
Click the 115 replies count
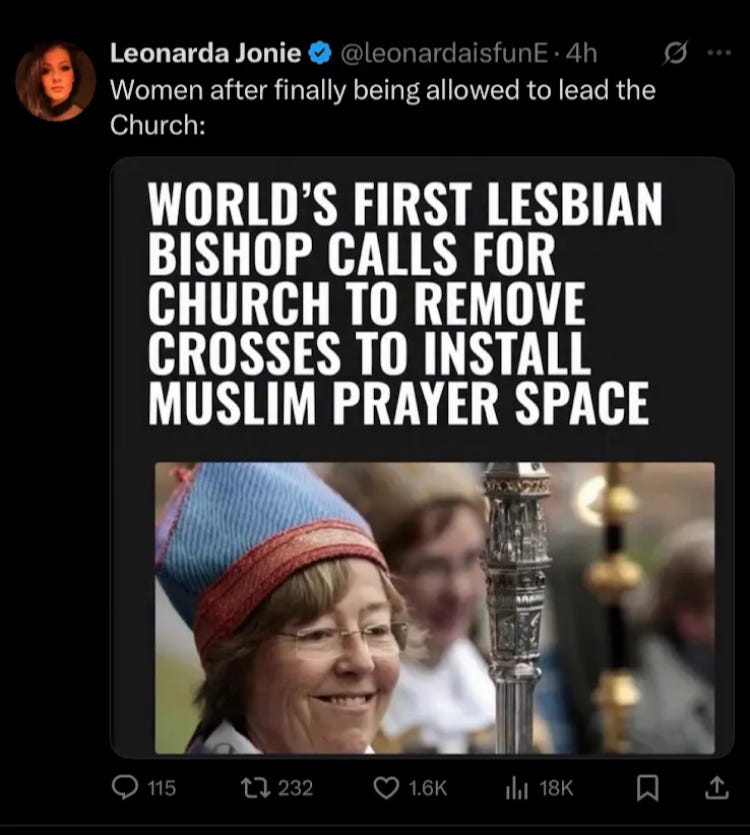pos(161,788)
